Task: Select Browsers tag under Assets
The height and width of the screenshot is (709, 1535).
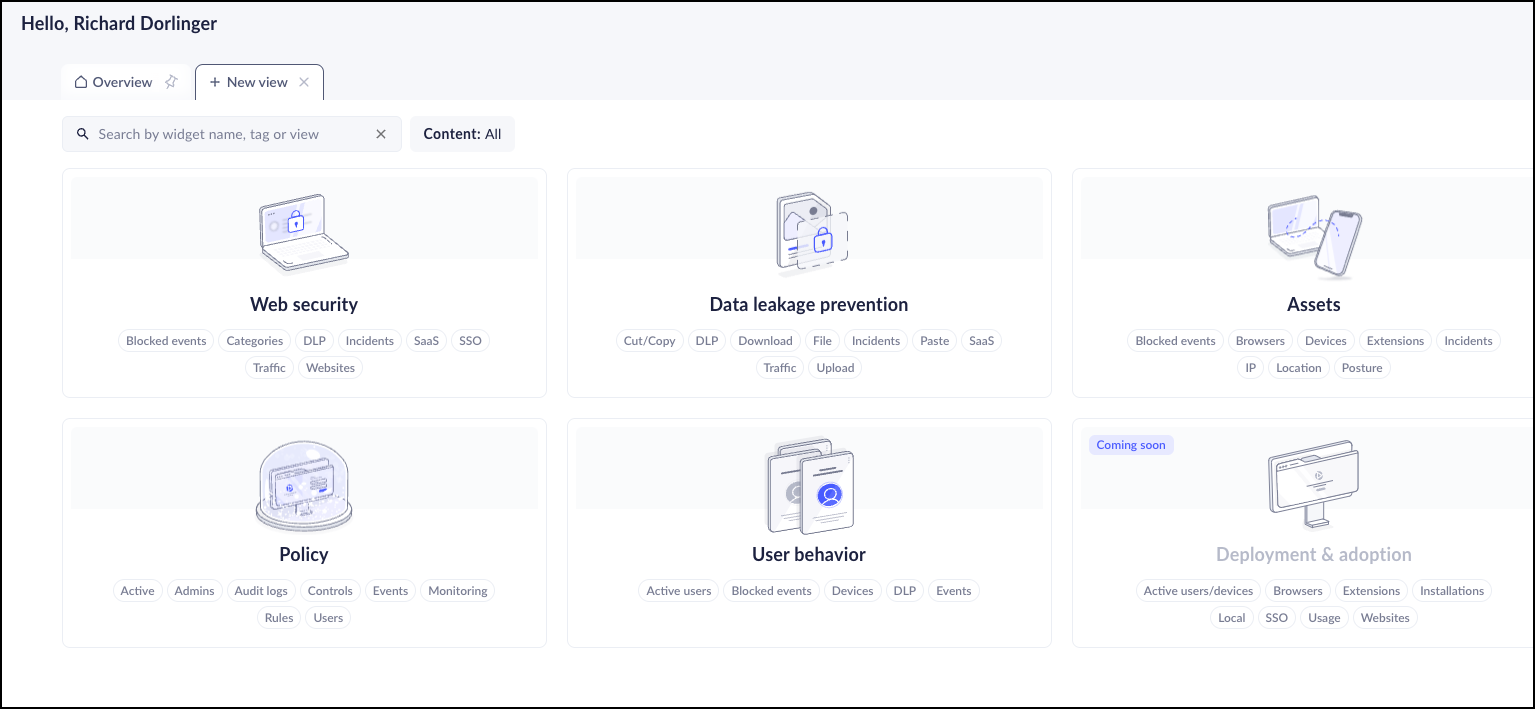Action: pos(1260,341)
